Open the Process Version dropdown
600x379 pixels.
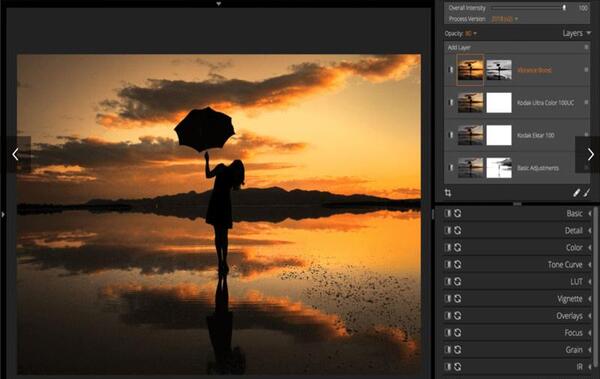504,19
